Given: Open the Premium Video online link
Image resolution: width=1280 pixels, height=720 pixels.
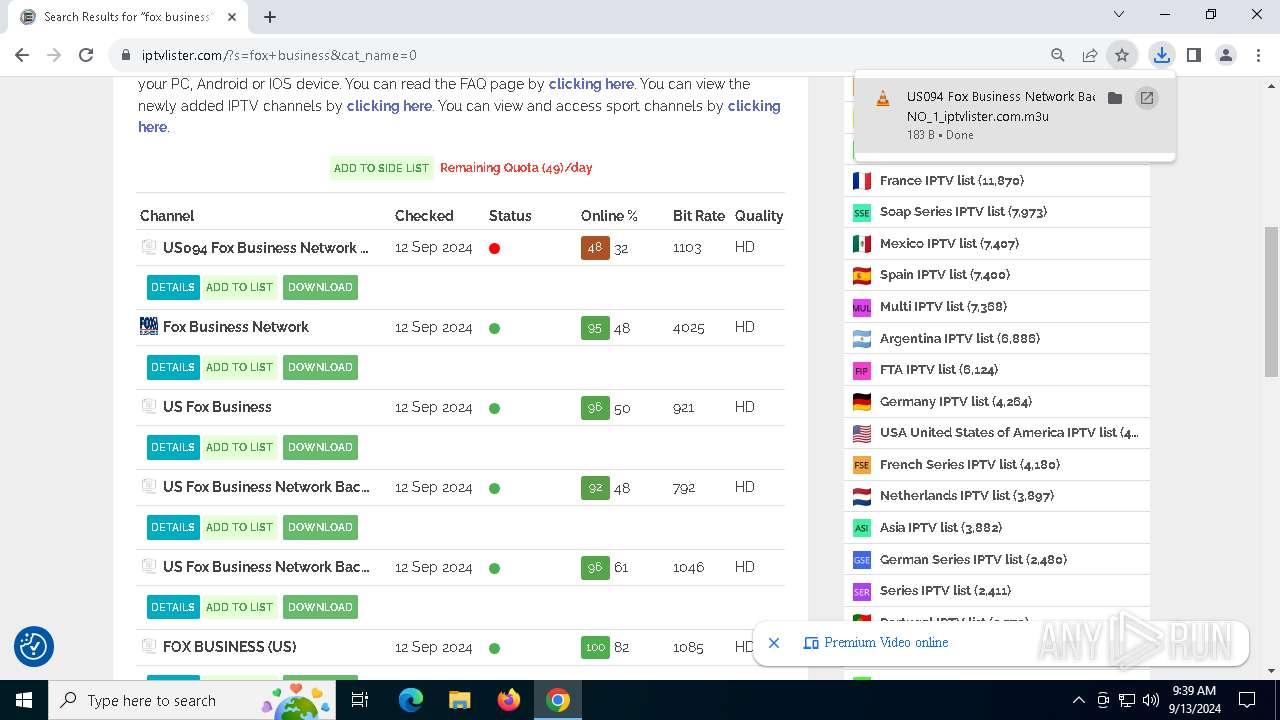Looking at the screenshot, I should (x=886, y=643).
